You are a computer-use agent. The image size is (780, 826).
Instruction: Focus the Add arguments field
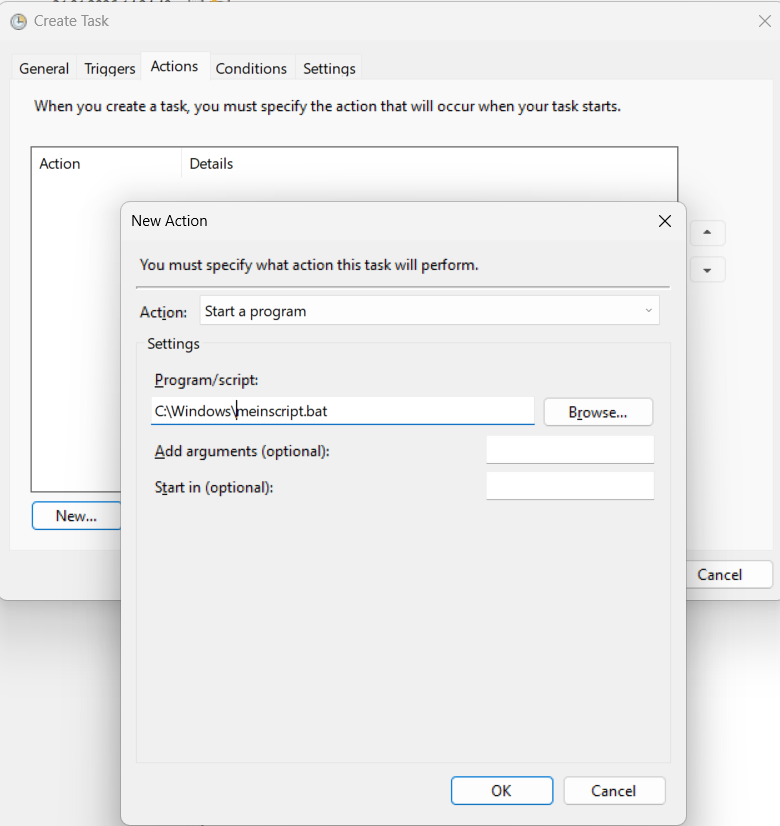570,450
